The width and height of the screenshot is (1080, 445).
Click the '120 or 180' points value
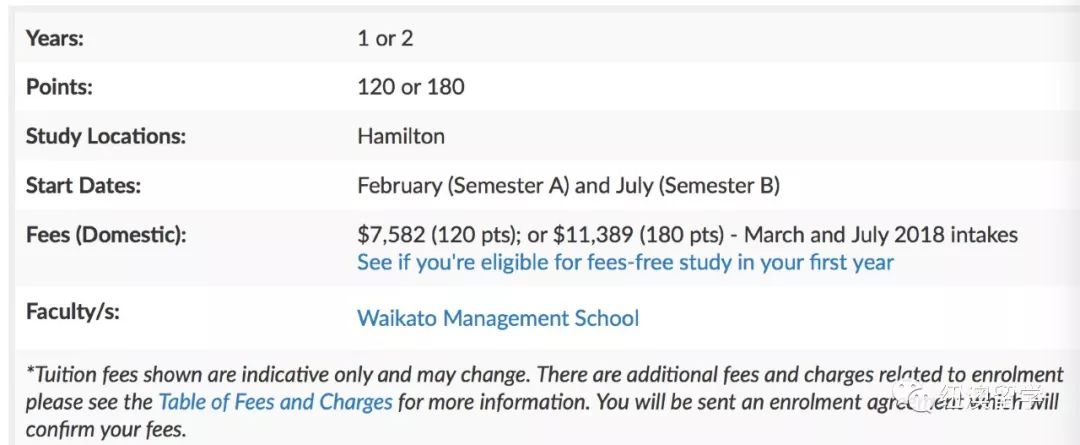[x=411, y=87]
